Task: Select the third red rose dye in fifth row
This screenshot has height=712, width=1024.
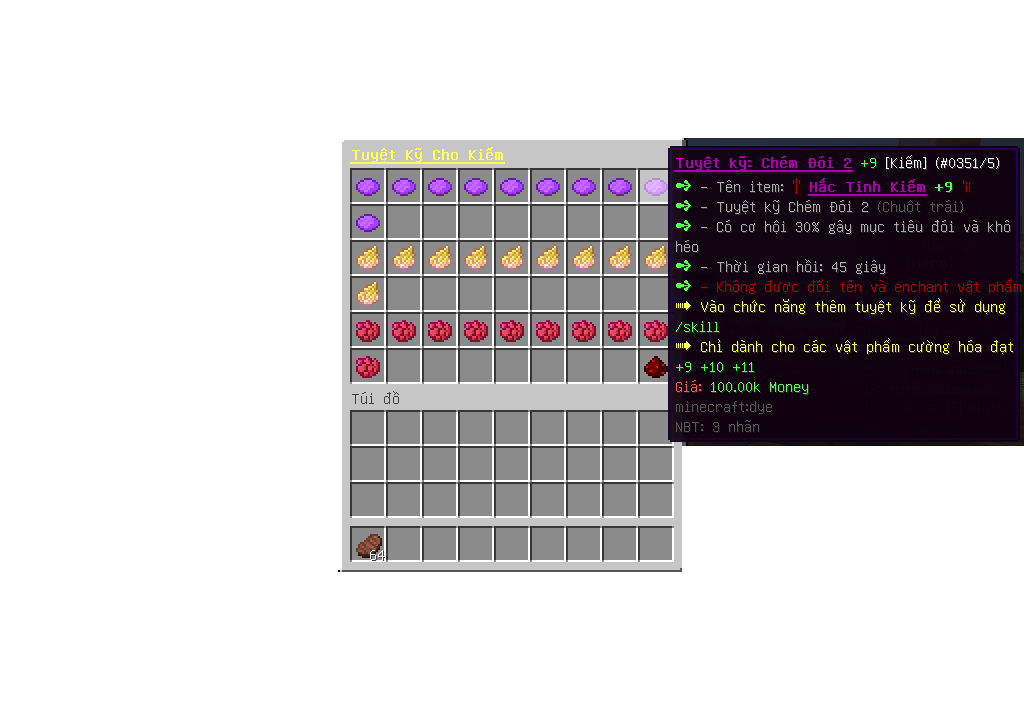Action: point(440,331)
